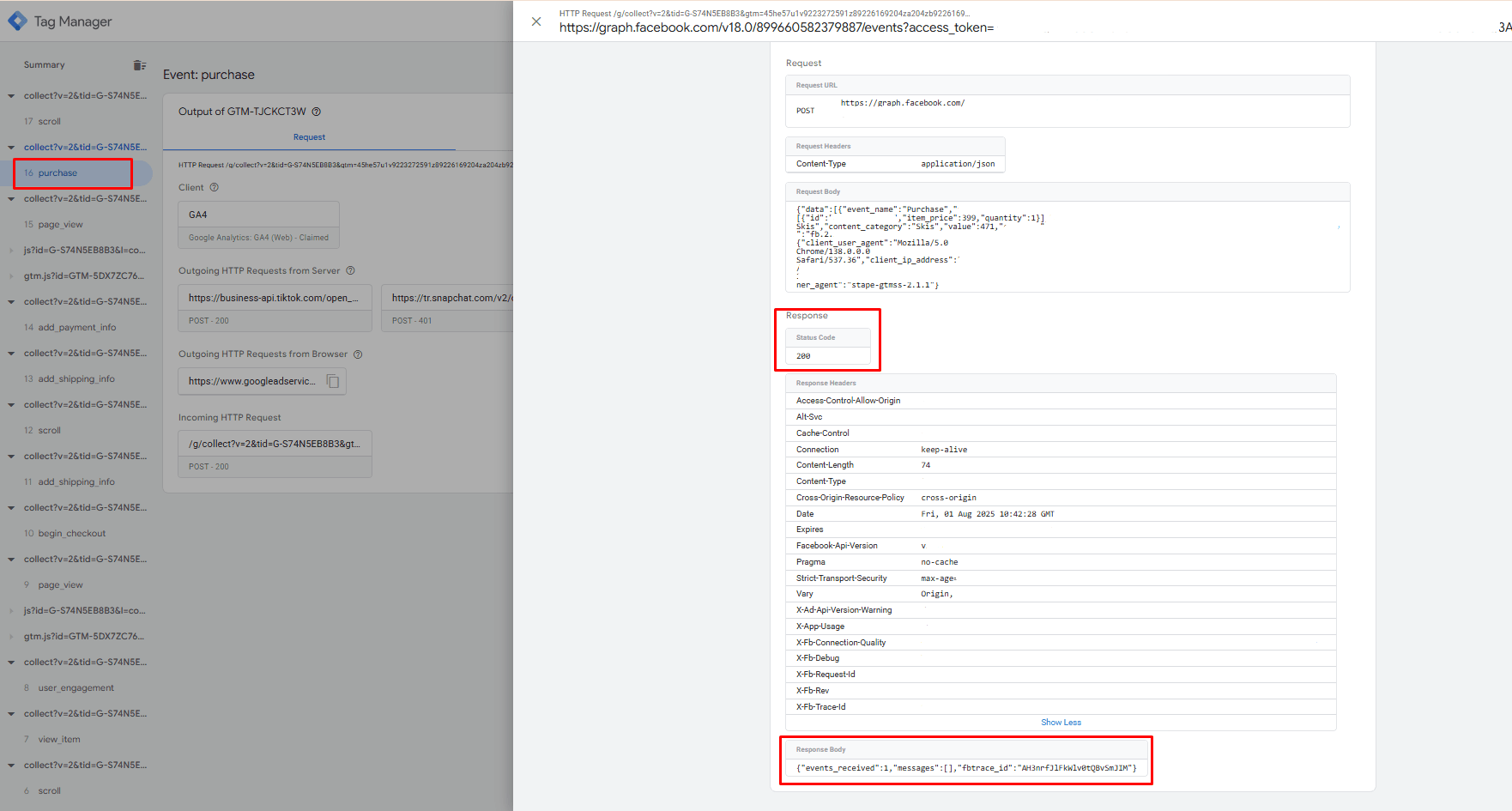1512x811 pixels.
Task: Click the Cross-Origin-Resource-Policy header row
Action: [x=1061, y=498]
